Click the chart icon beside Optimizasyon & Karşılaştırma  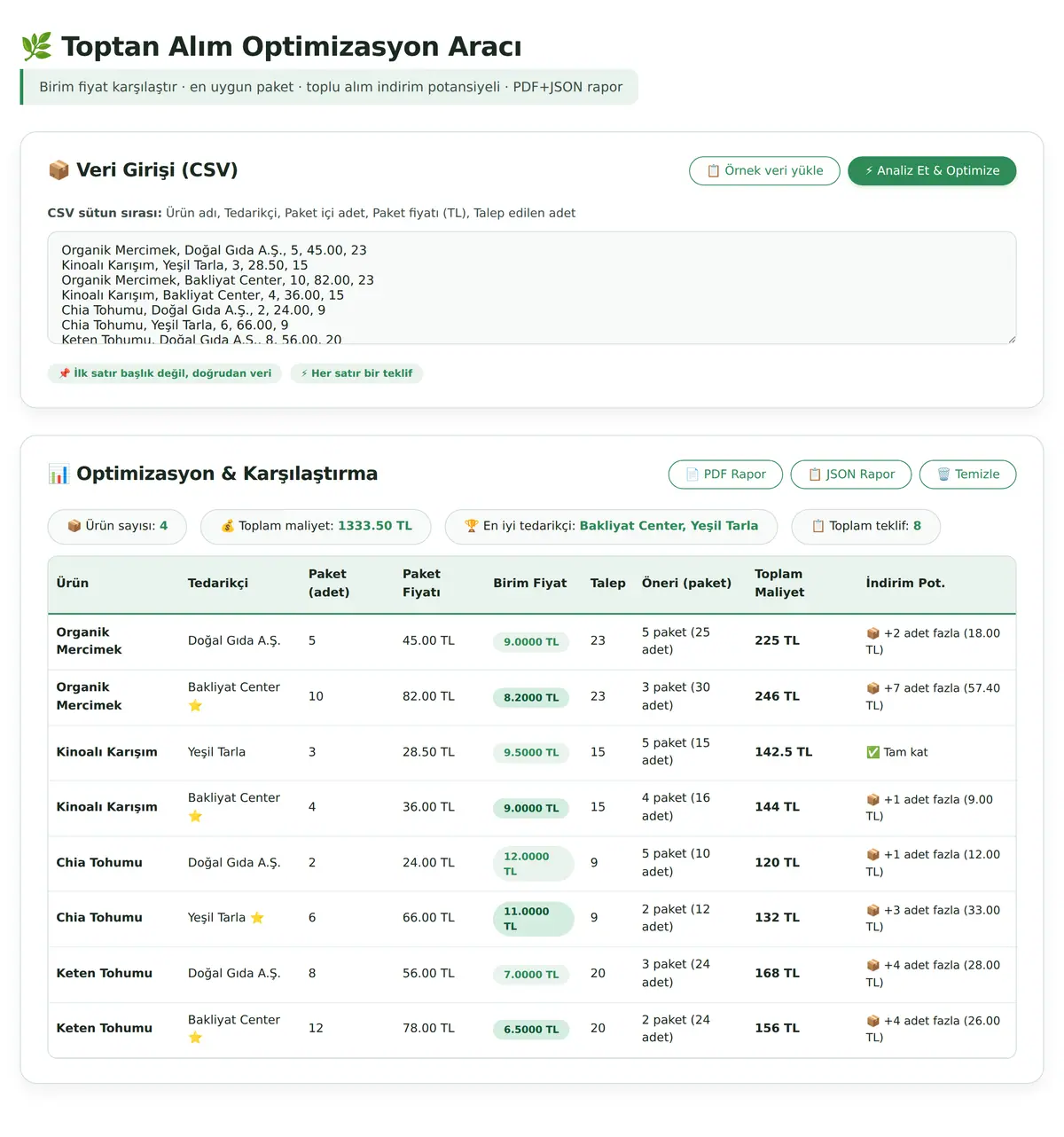[x=59, y=474]
